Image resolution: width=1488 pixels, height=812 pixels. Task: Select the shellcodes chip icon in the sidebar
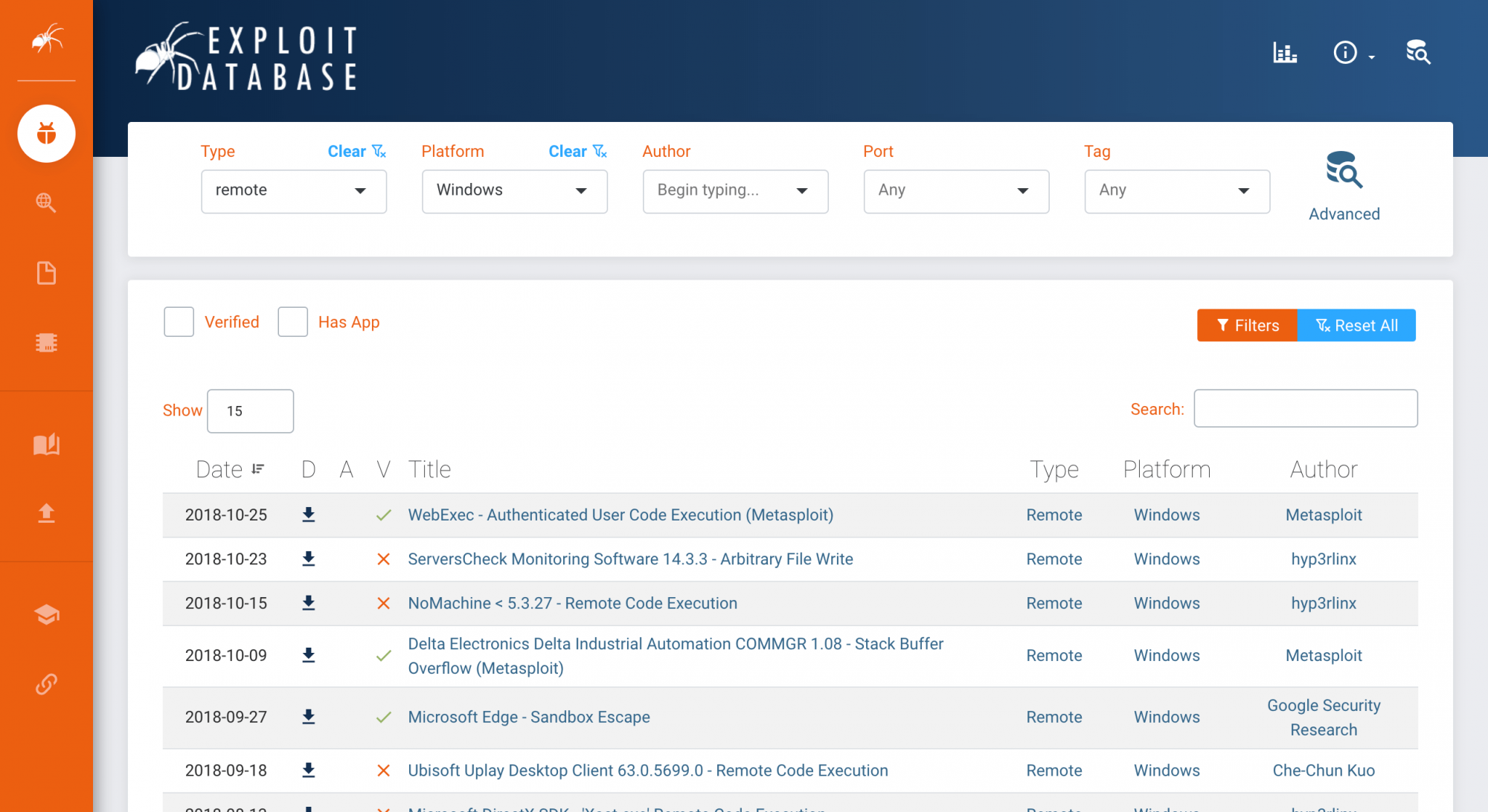[x=46, y=343]
